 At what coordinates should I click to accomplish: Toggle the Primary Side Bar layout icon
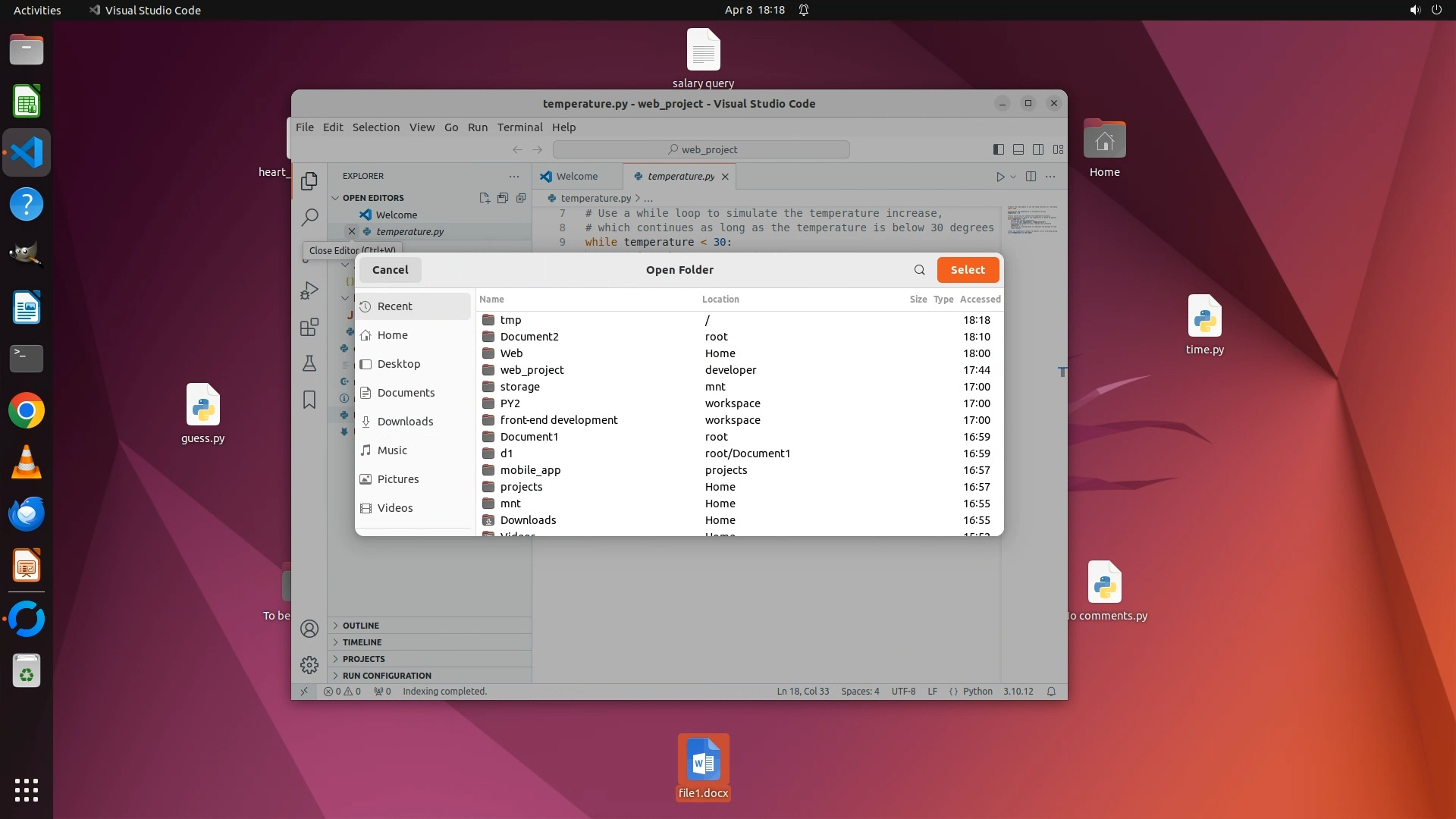[x=999, y=149]
